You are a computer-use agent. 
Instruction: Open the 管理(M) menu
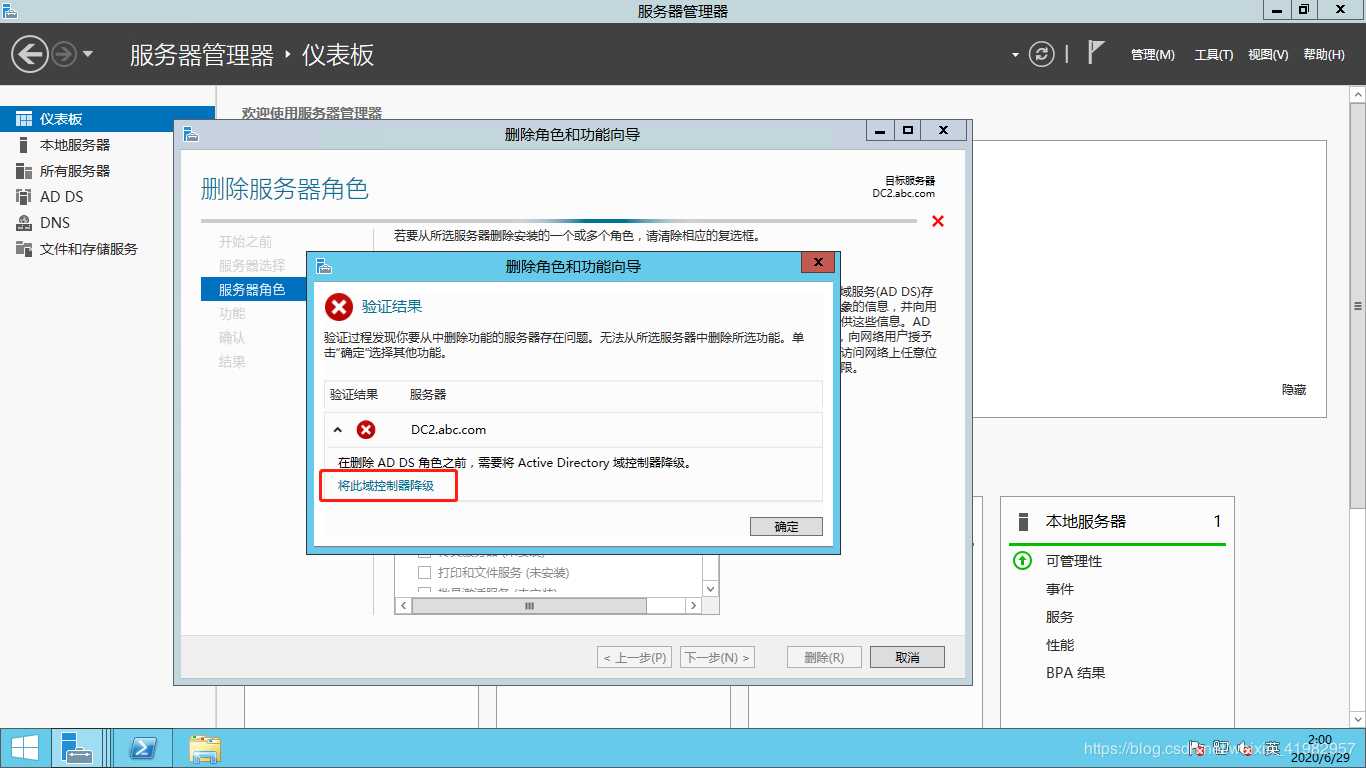click(x=1152, y=55)
